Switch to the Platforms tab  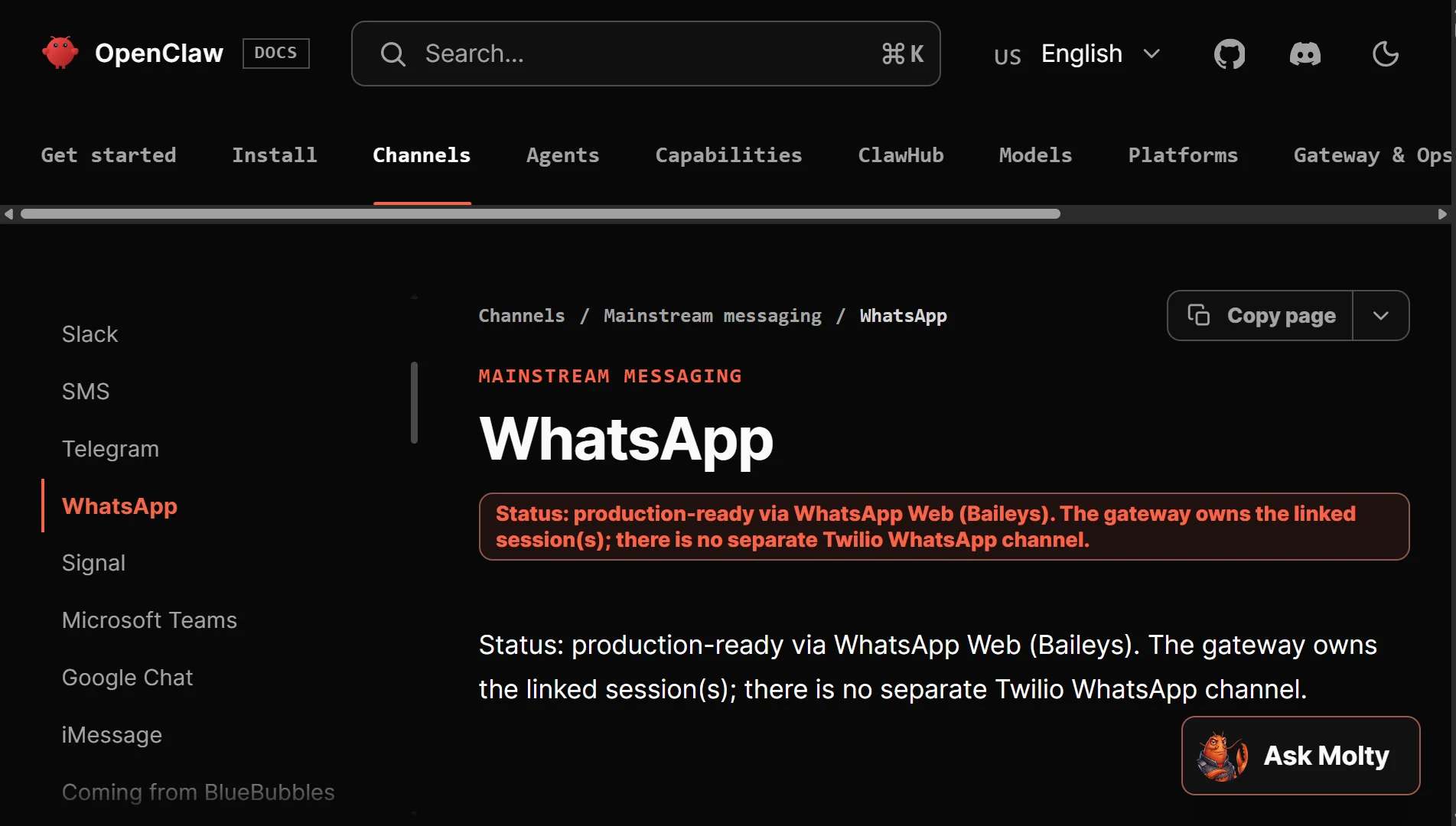1183,155
